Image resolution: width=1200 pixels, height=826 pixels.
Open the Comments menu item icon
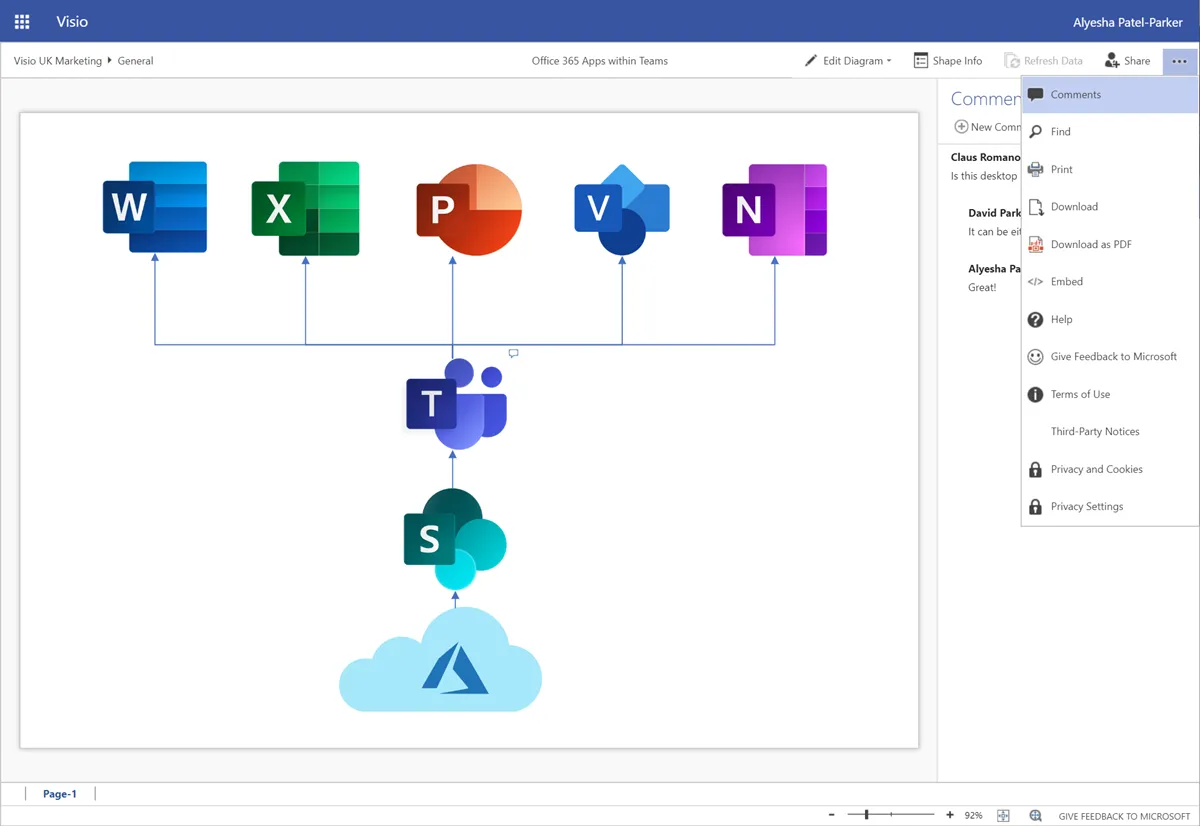click(1037, 94)
